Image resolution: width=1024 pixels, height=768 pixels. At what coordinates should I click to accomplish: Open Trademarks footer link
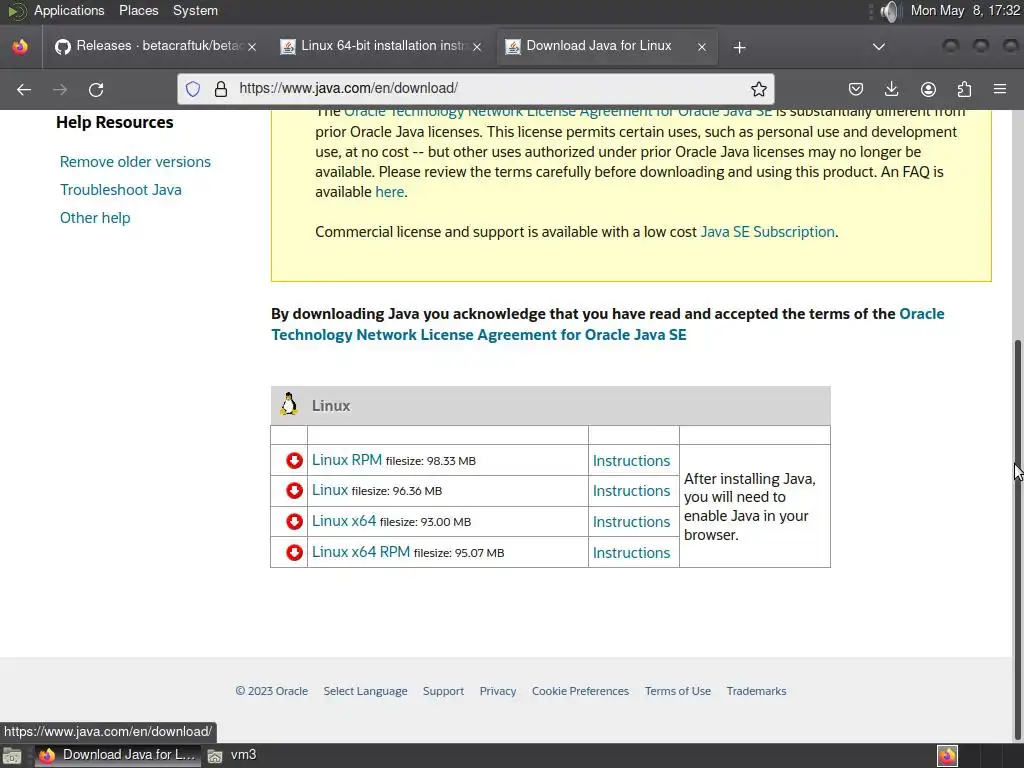click(756, 691)
